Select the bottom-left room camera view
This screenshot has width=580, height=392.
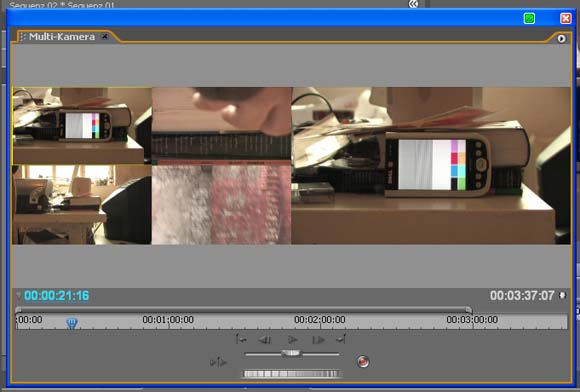pos(82,205)
